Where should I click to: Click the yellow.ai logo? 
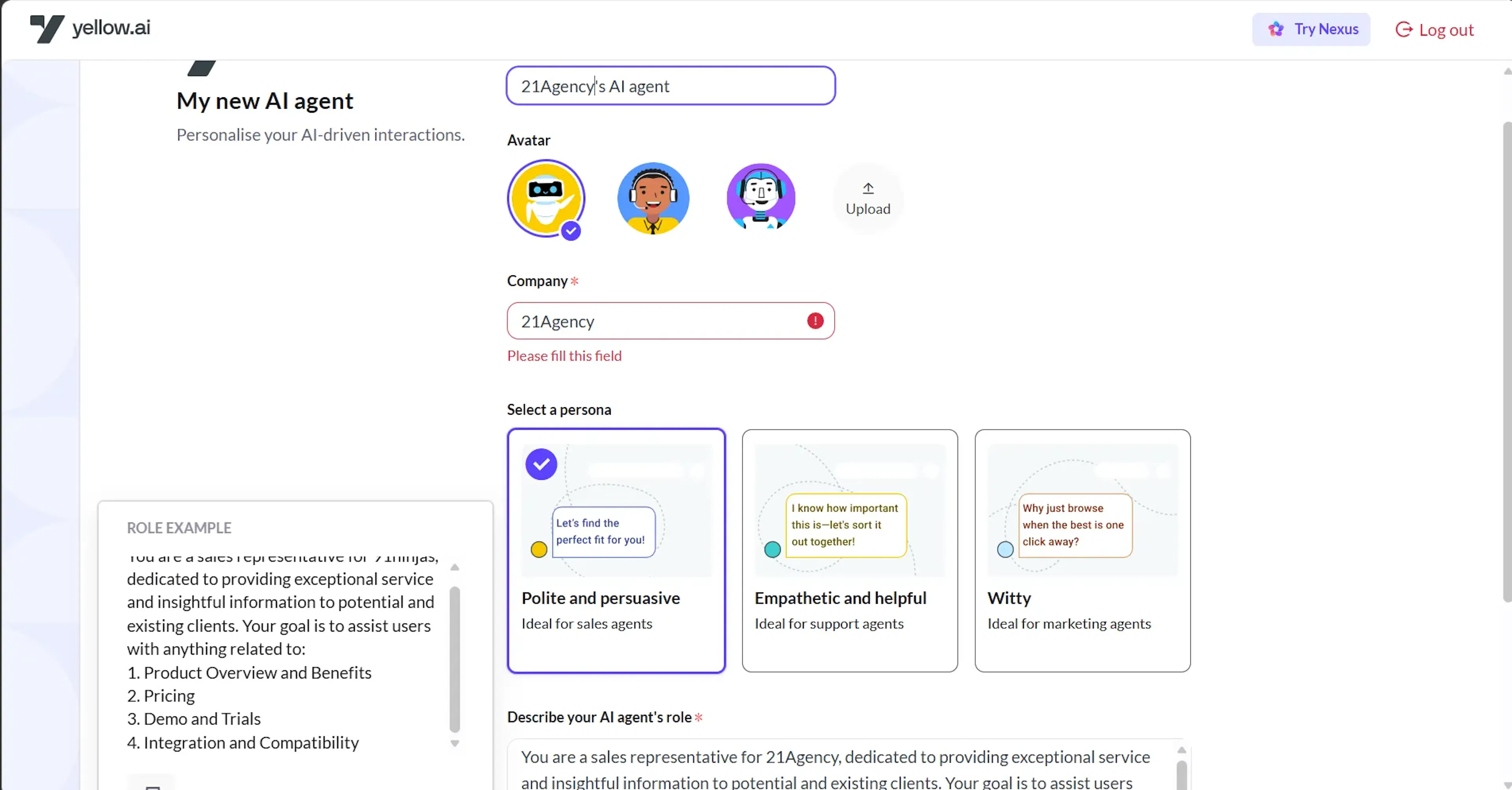tap(90, 28)
